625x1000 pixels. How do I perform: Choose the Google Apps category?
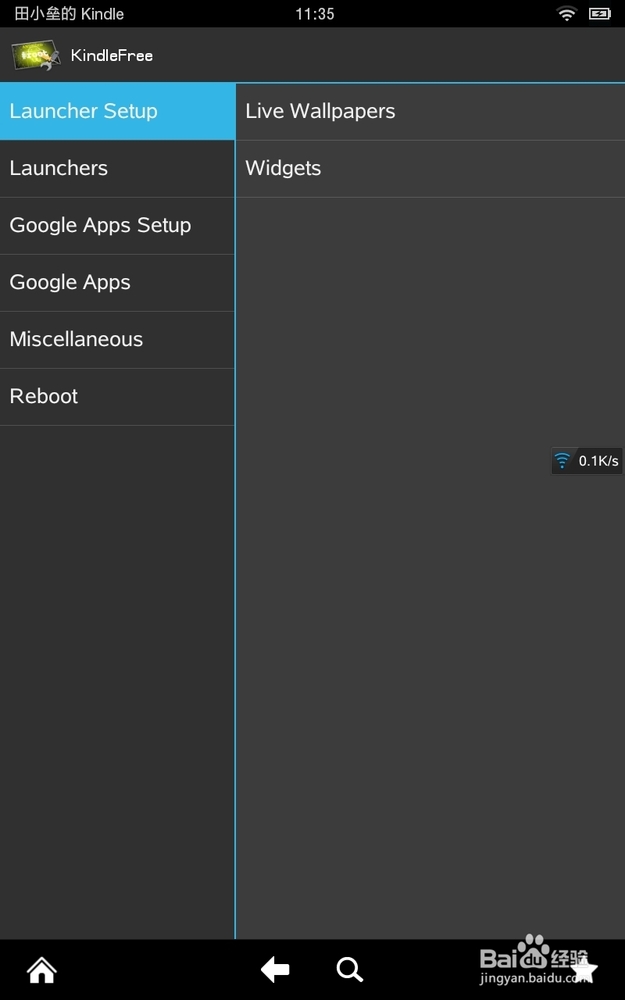pyautogui.click(x=117, y=282)
